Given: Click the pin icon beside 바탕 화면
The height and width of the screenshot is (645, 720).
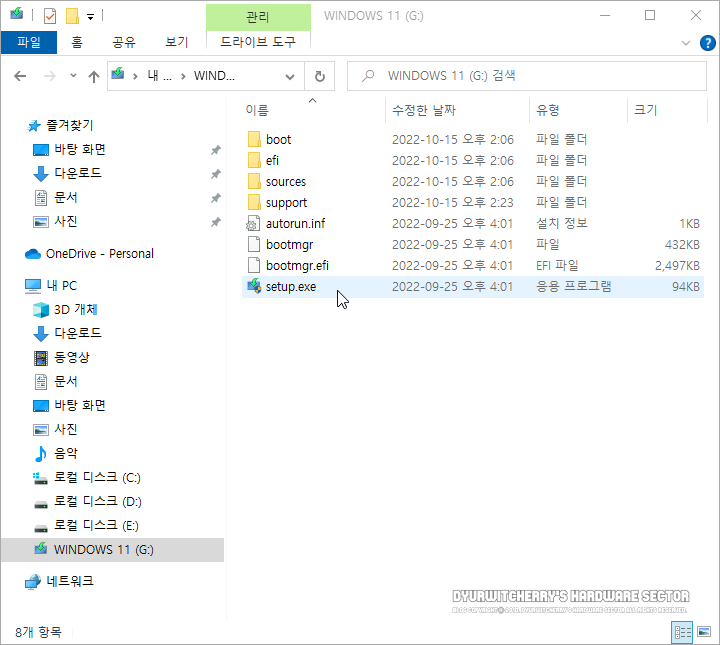Looking at the screenshot, I should click(x=215, y=150).
